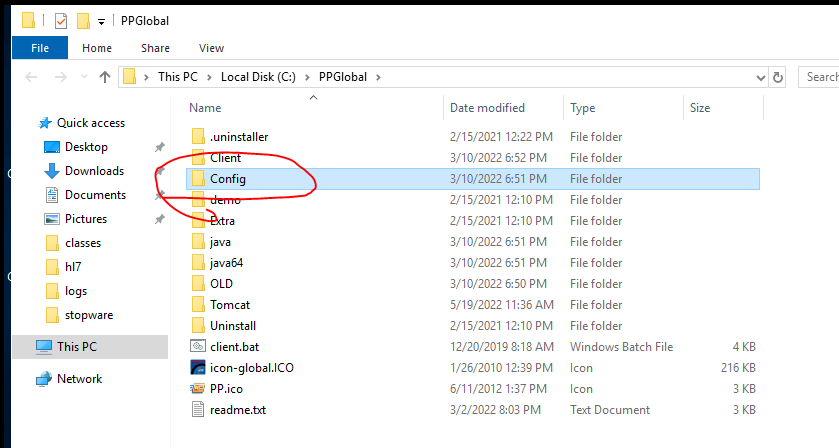Click the Text Document type cell
839x448 pixels.
click(609, 410)
